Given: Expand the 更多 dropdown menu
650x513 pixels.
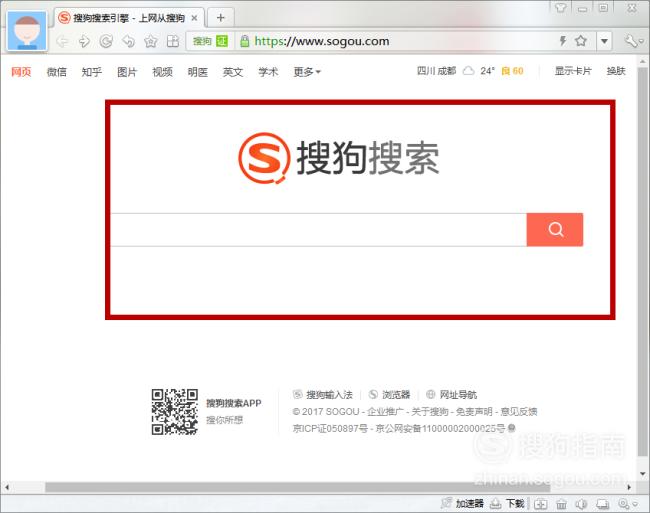Looking at the screenshot, I should tap(307, 72).
